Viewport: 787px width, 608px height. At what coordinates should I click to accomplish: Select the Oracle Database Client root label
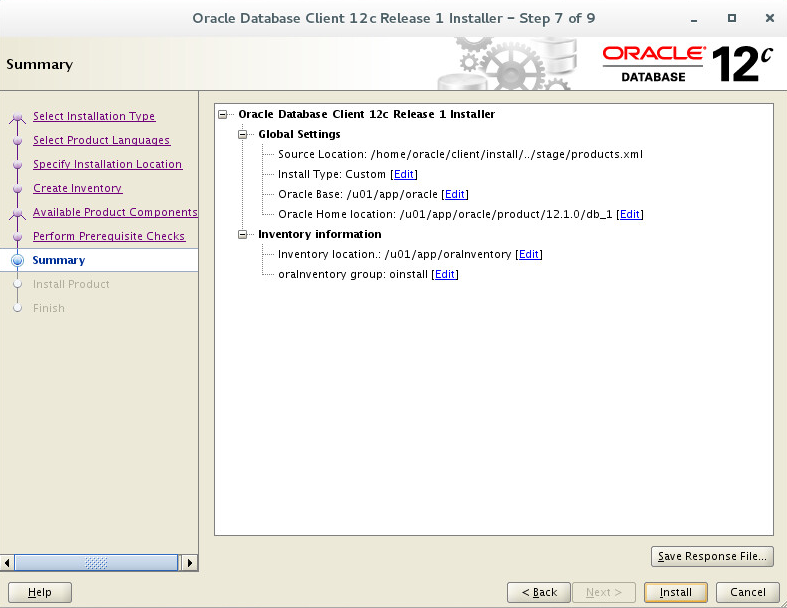click(367, 114)
